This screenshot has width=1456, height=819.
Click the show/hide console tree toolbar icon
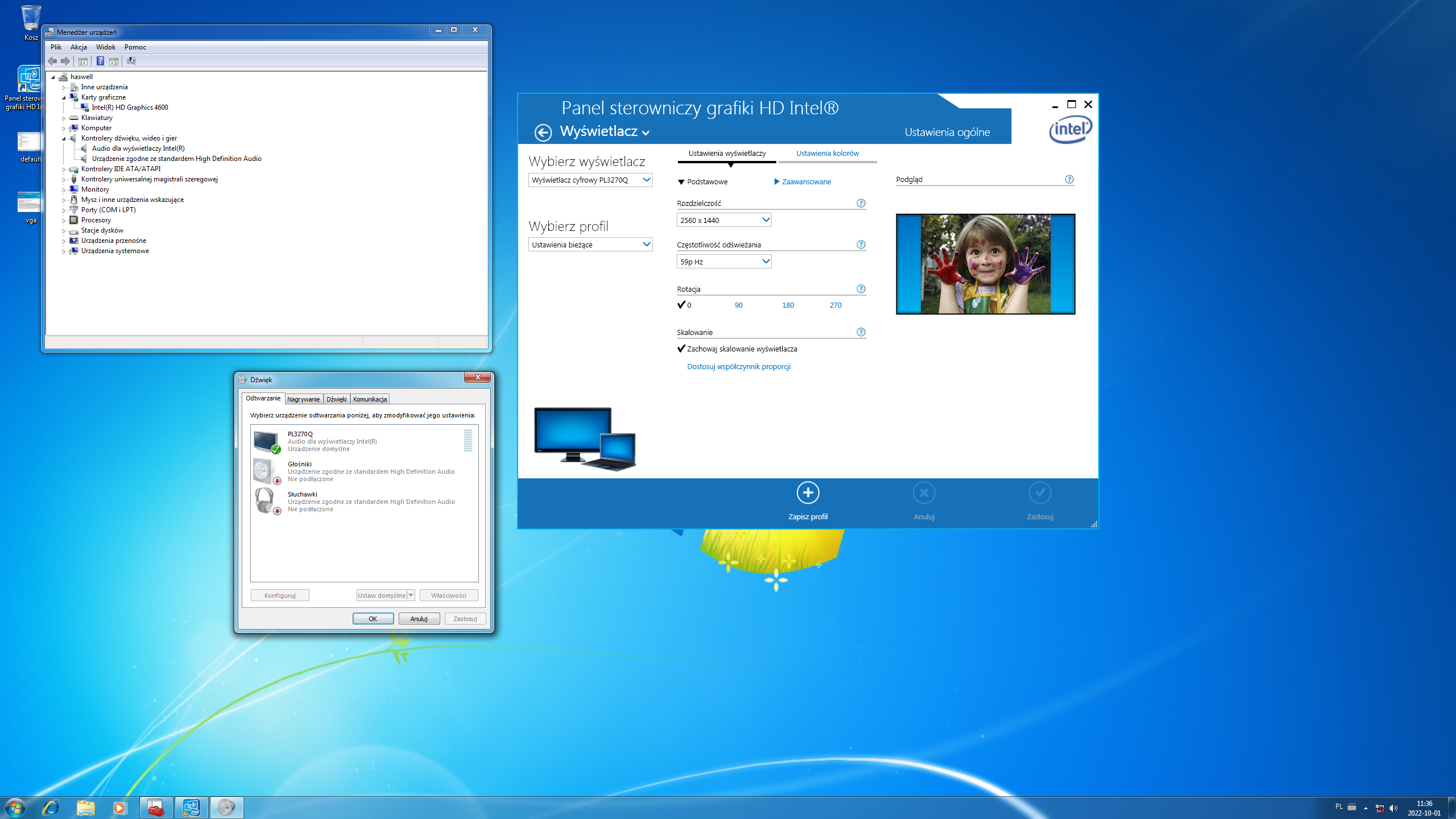[x=83, y=61]
